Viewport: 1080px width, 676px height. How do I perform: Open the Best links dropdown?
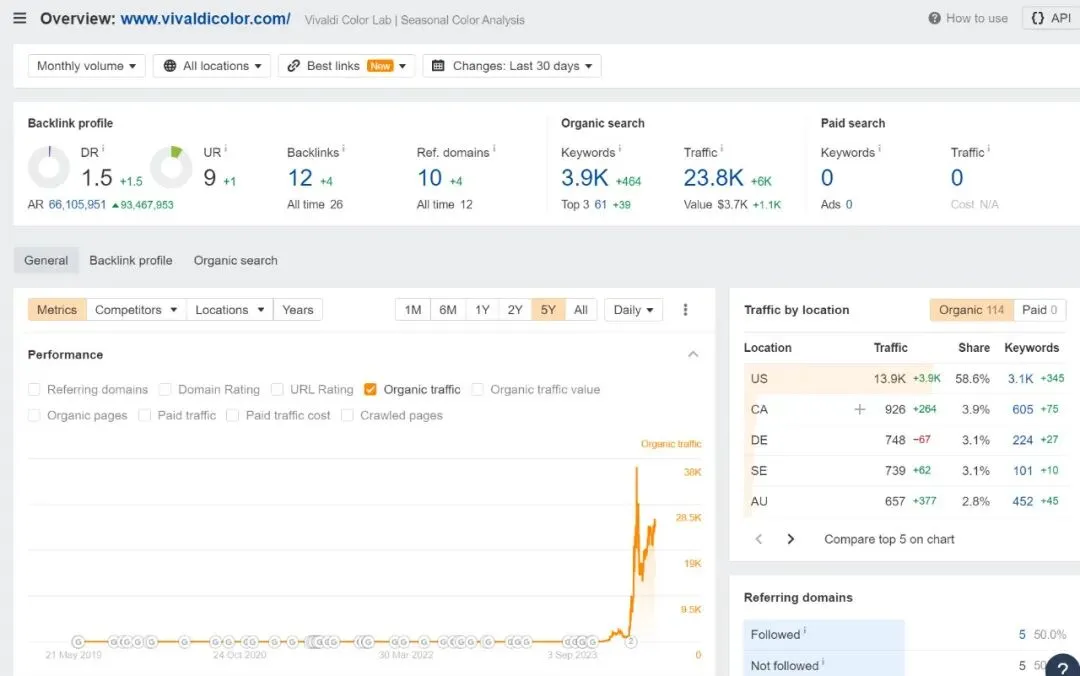(x=346, y=66)
